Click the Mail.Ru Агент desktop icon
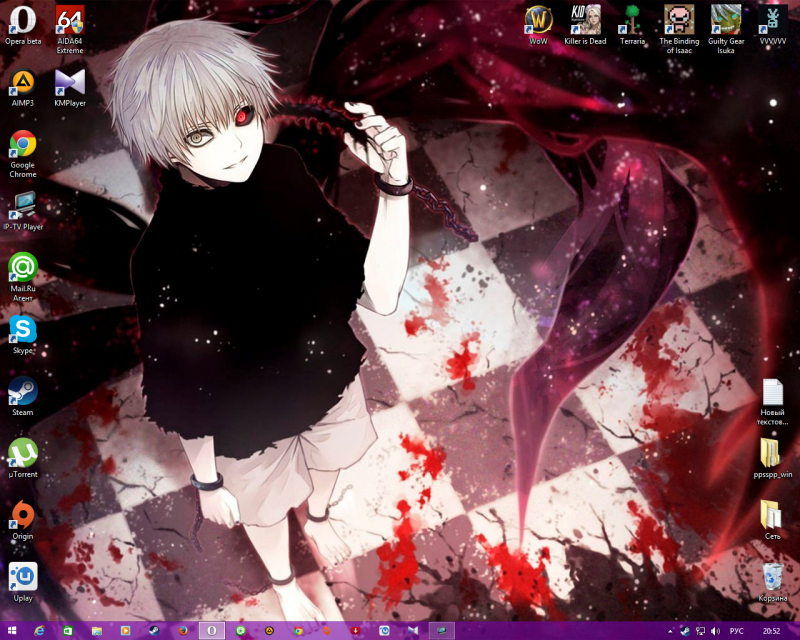 click(x=23, y=278)
